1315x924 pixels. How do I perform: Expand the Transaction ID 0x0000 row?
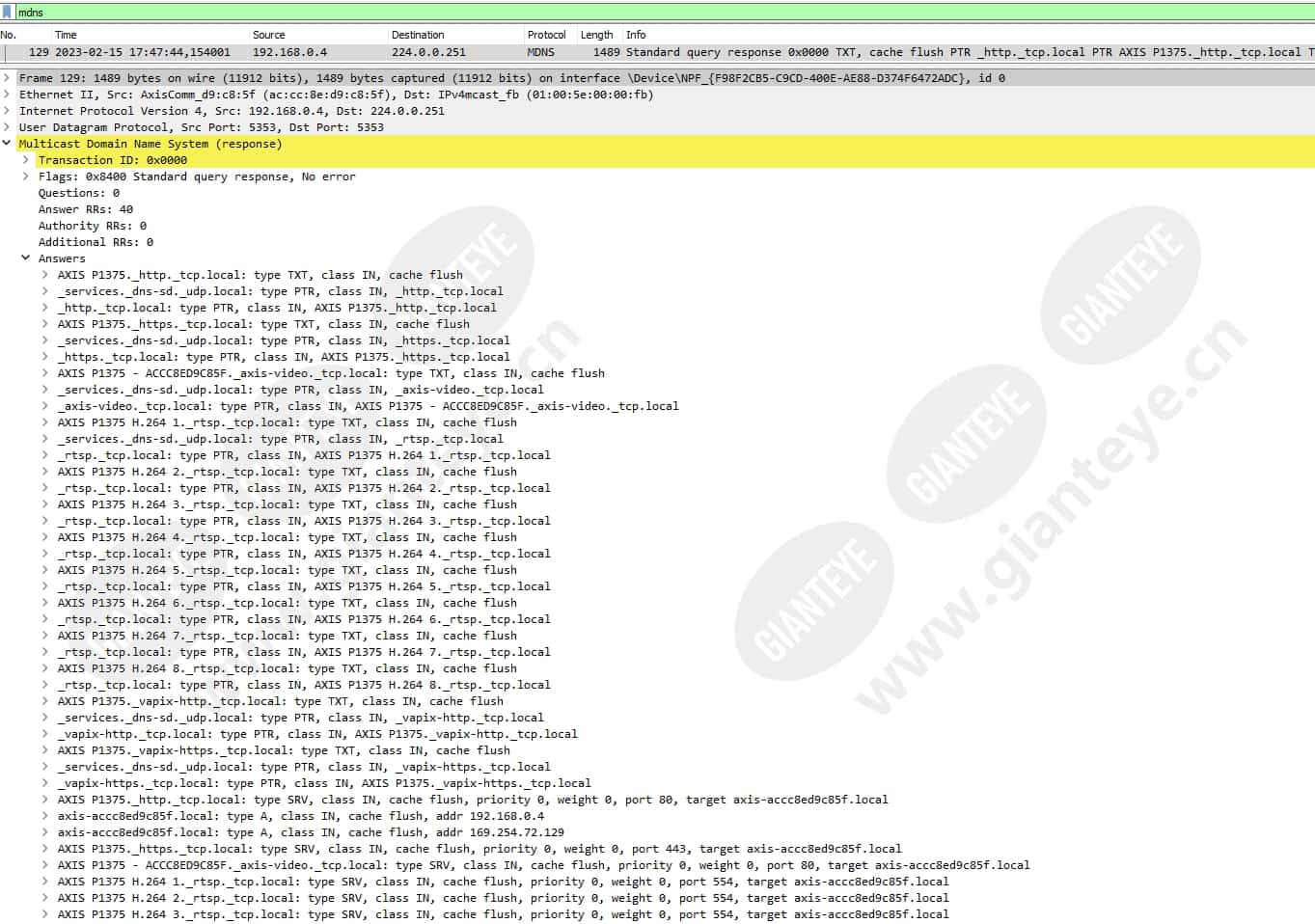click(26, 160)
